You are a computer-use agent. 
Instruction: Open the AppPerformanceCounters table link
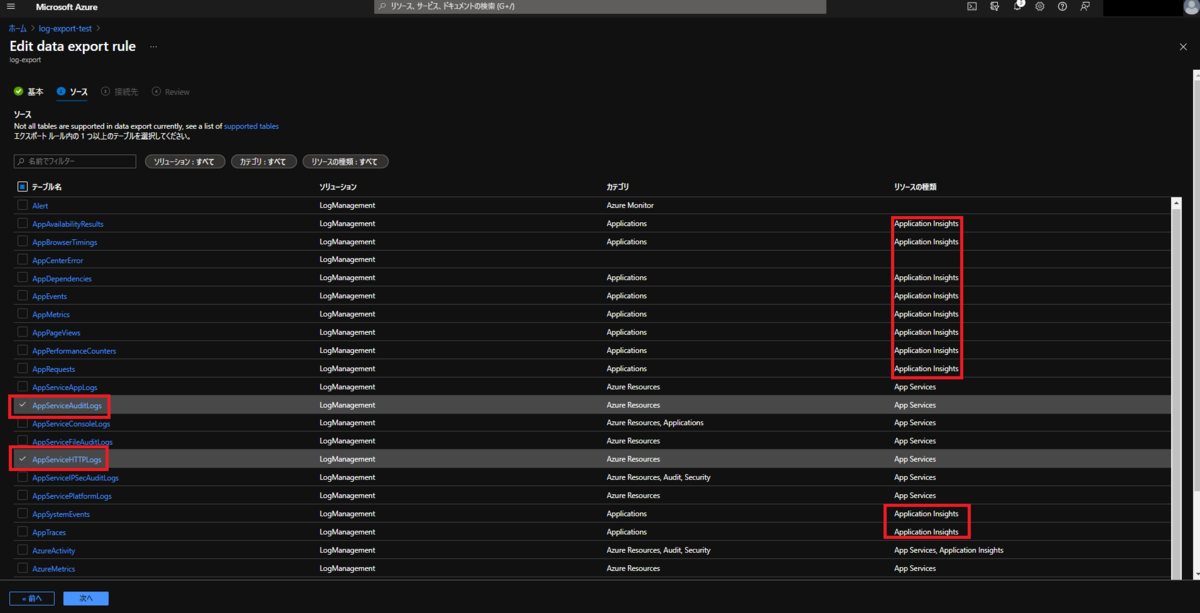tap(74, 351)
